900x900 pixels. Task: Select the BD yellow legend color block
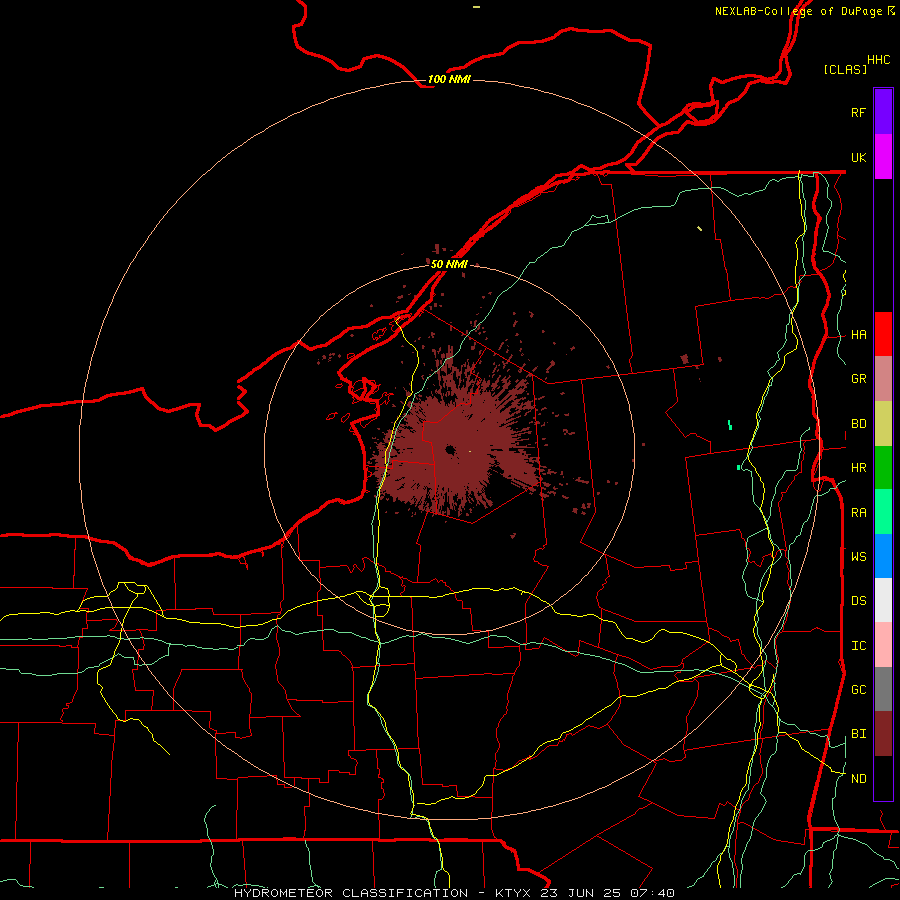click(883, 424)
